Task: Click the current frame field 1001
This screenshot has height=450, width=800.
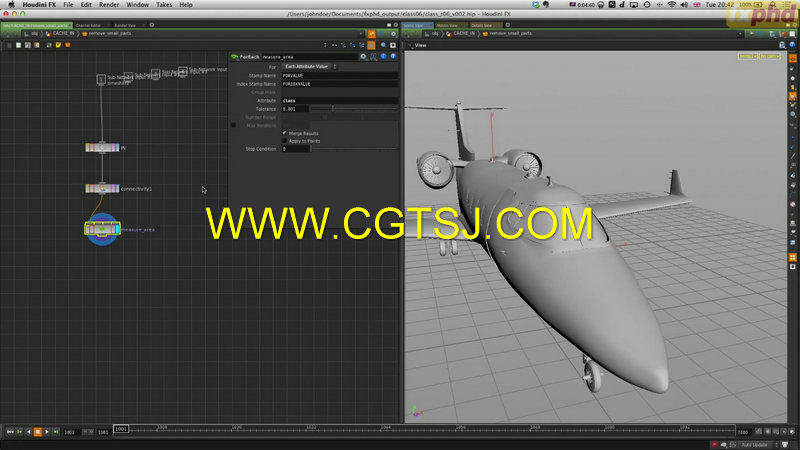Action: pos(70,432)
